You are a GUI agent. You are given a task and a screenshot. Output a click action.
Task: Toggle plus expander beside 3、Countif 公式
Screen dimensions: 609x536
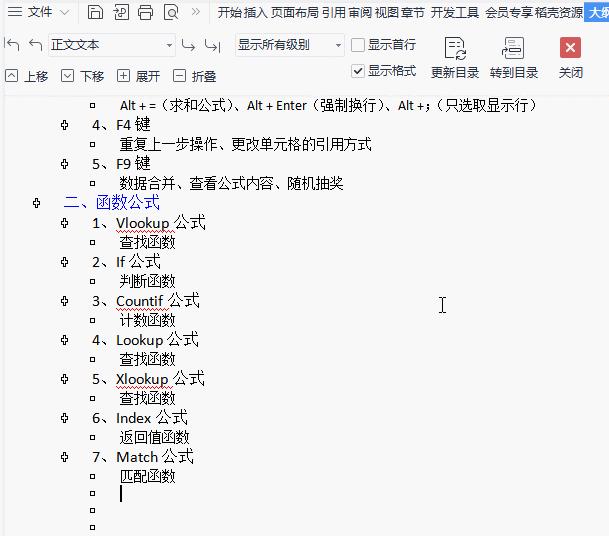point(64,301)
